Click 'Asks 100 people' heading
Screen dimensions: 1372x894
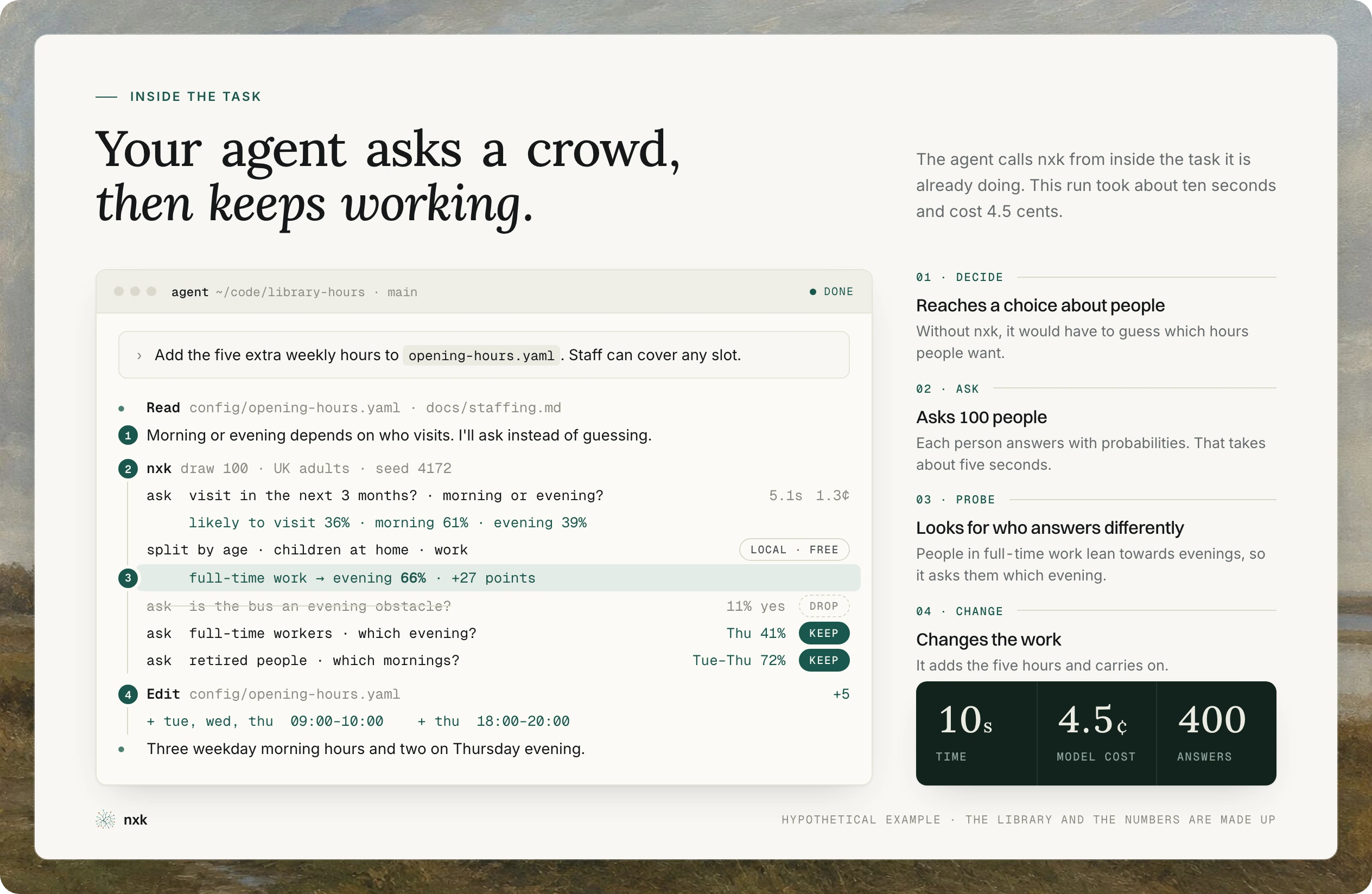[981, 417]
